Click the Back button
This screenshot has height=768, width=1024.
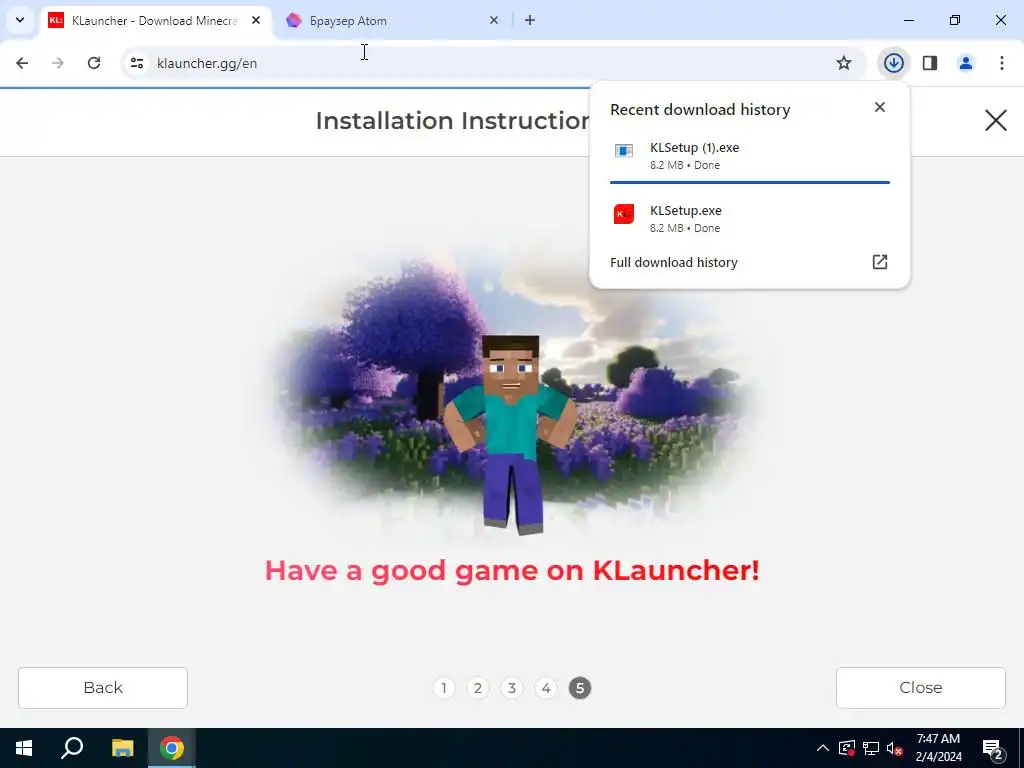(x=103, y=688)
